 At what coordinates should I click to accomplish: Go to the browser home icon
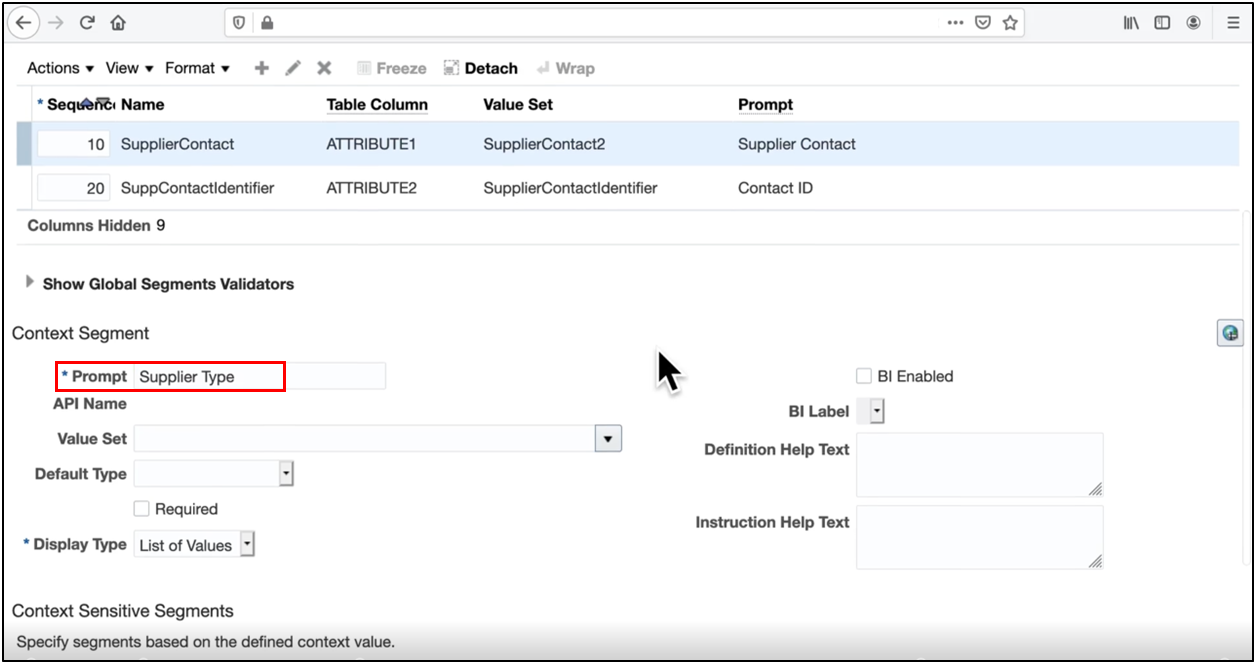[x=118, y=22]
